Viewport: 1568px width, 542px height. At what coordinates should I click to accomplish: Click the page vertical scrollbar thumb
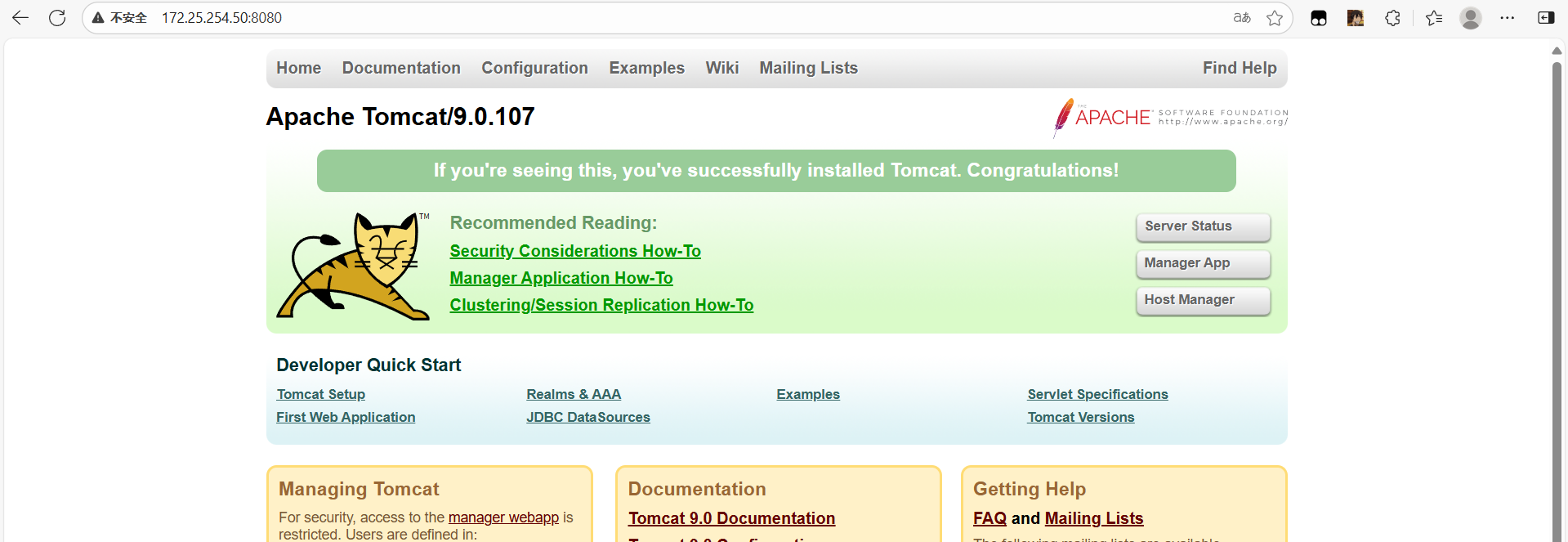coord(1557,301)
